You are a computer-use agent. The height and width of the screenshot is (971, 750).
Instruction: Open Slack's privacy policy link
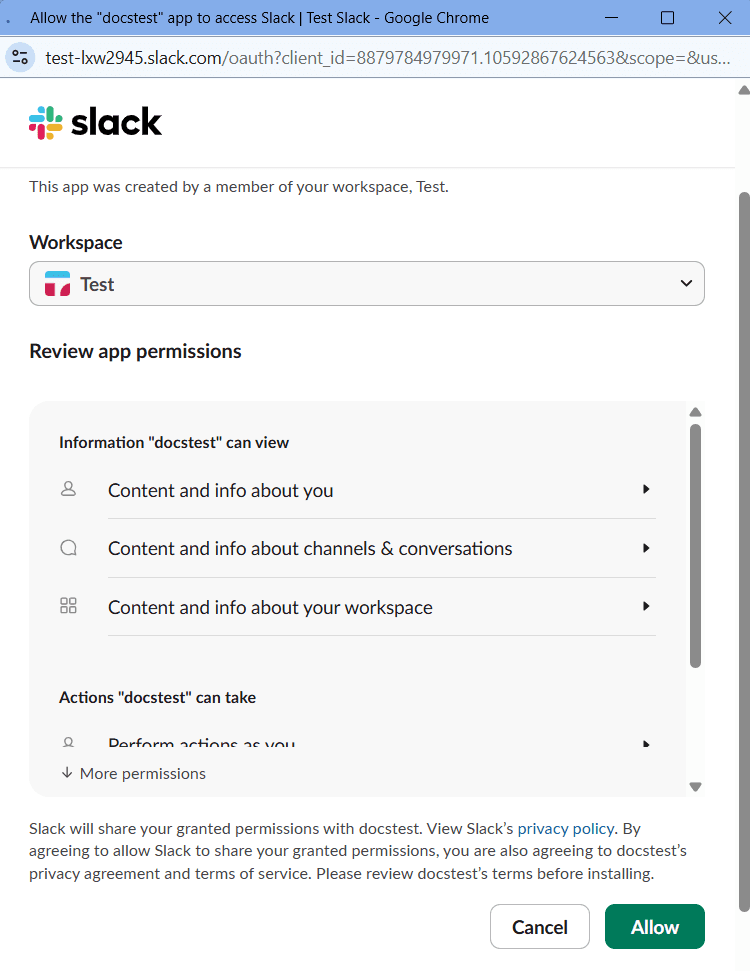point(565,829)
